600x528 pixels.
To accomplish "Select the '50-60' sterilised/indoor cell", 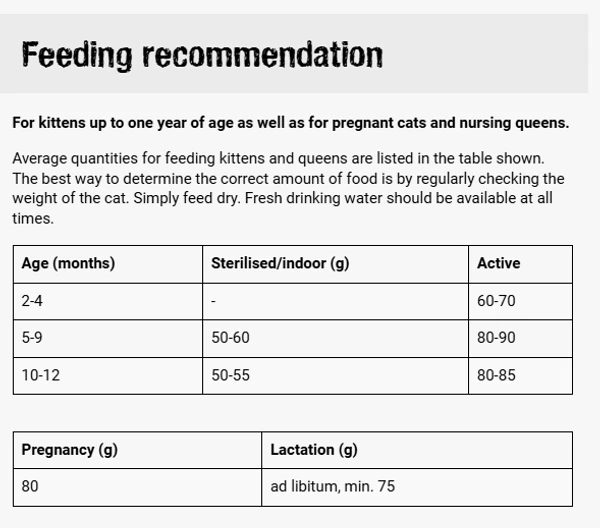I will pyautogui.click(x=230, y=338).
